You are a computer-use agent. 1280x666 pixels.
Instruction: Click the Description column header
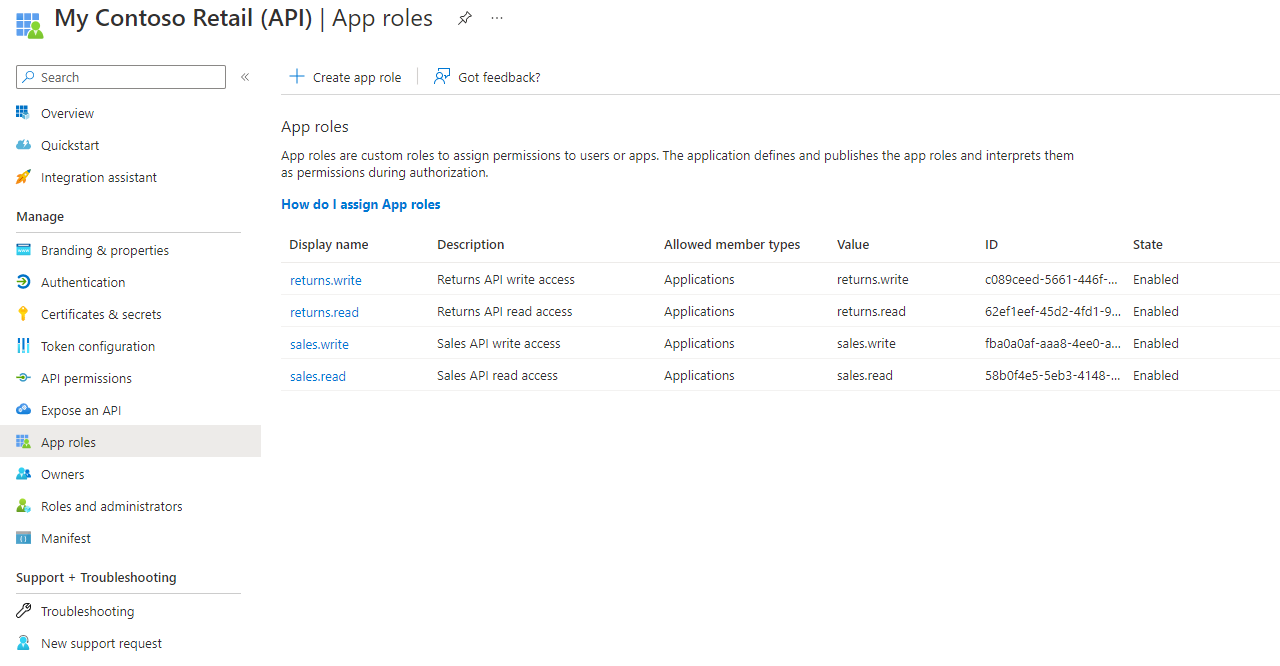click(471, 244)
